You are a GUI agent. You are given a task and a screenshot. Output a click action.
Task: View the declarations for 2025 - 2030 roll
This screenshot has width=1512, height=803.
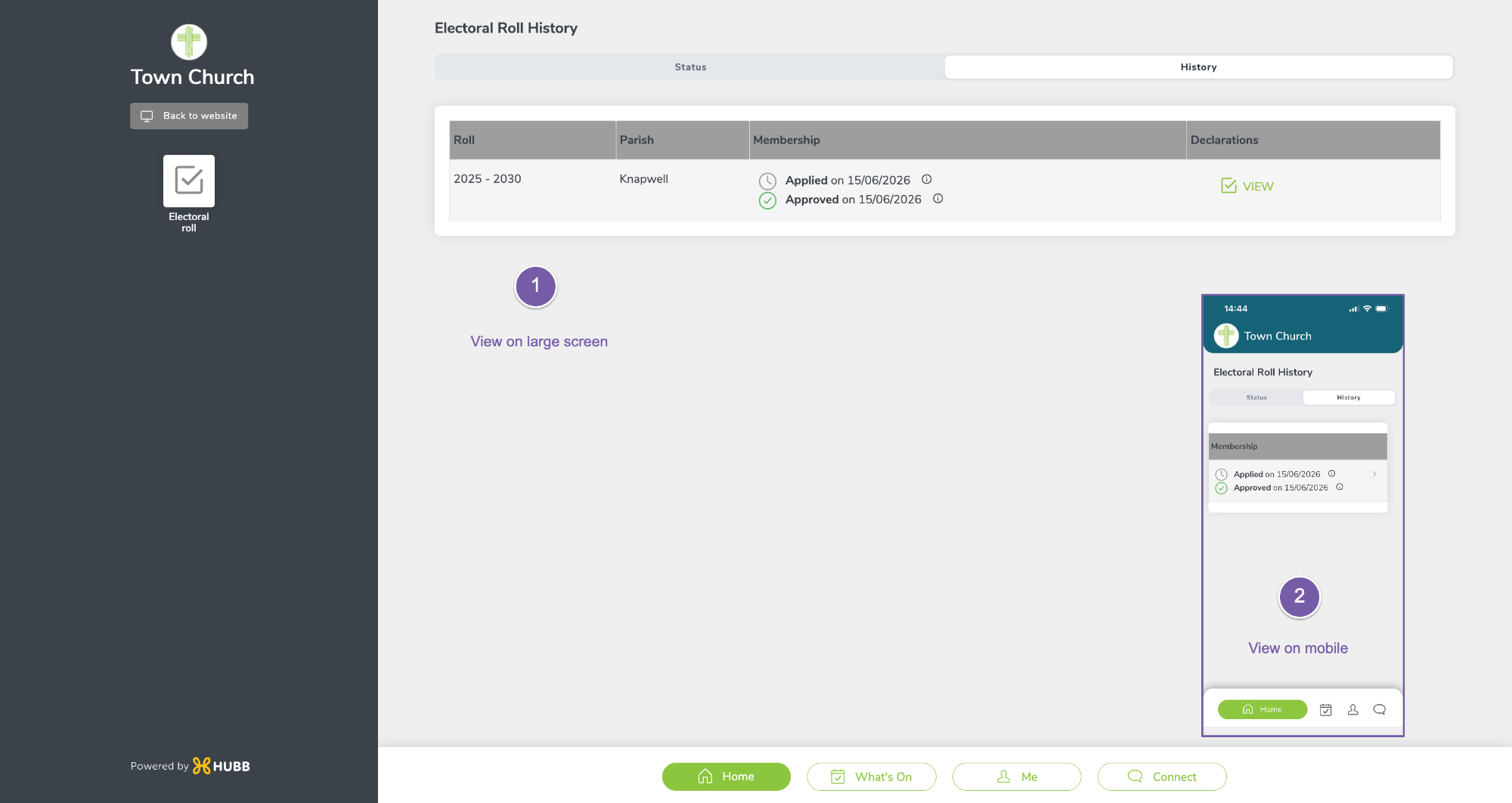click(x=1247, y=186)
